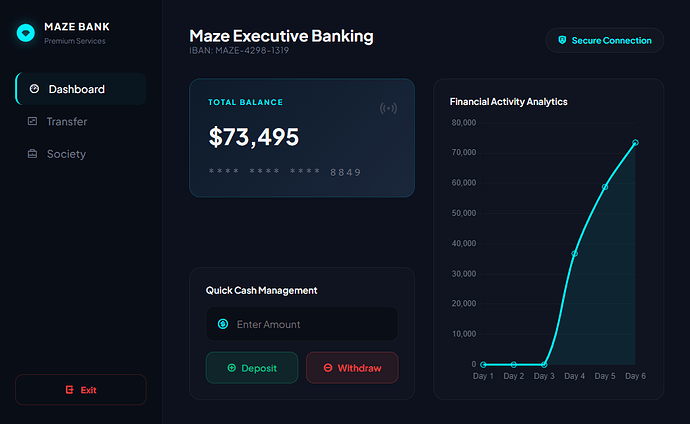Image resolution: width=690 pixels, height=424 pixels.
Task: Click the contactless signal icon on balance card
Action: point(388,108)
